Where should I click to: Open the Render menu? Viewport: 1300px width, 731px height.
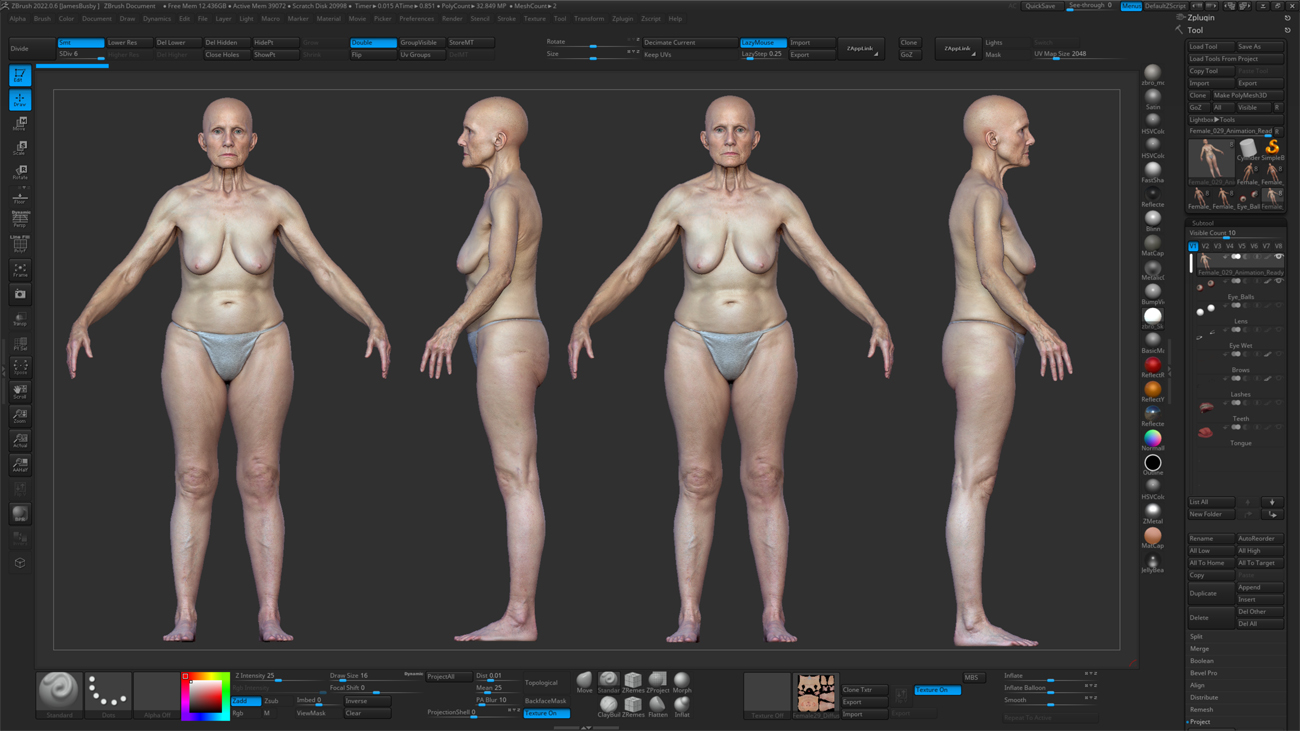click(x=452, y=19)
